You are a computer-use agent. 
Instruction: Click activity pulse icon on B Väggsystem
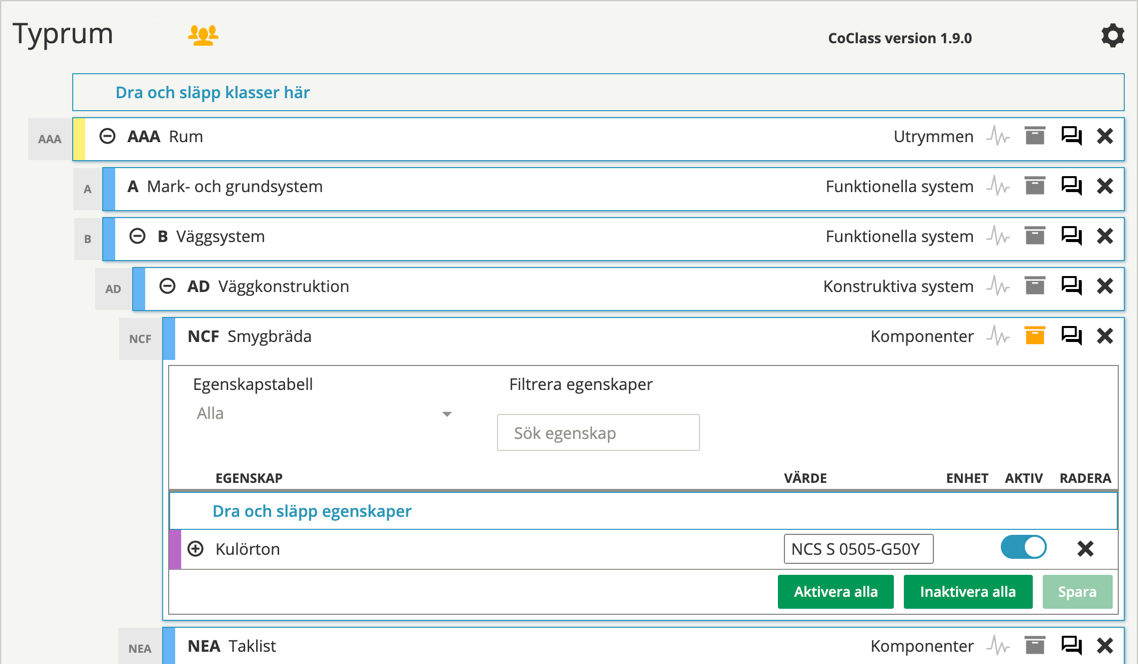(998, 236)
